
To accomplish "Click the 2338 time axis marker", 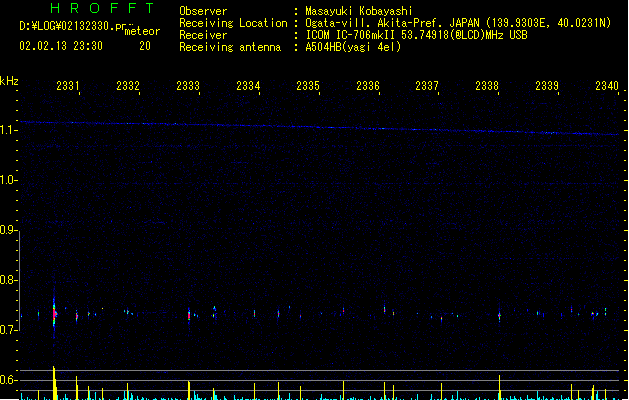I will 487,86.
